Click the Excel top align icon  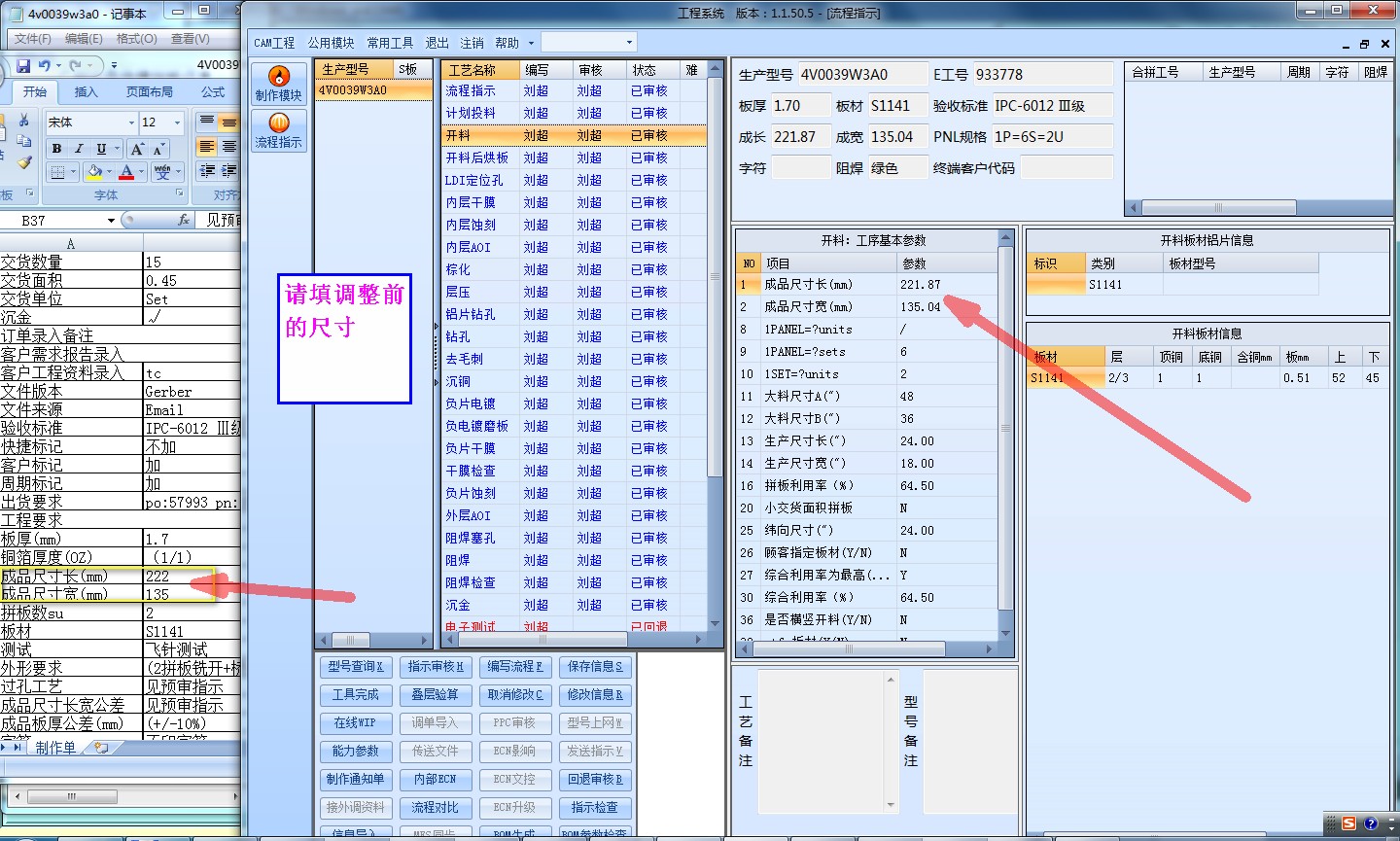click(x=206, y=122)
